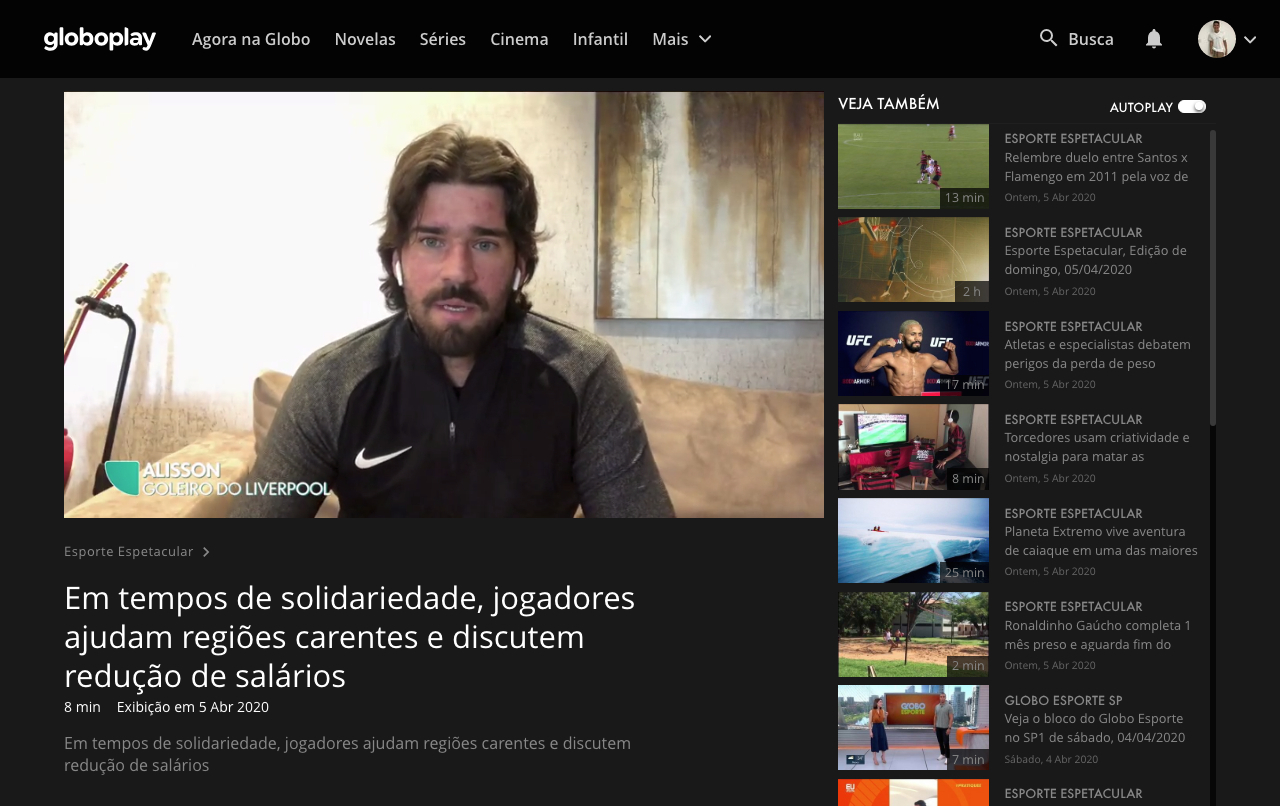Play the main Alisson video
Image resolution: width=1280 pixels, height=806 pixels.
tap(444, 305)
